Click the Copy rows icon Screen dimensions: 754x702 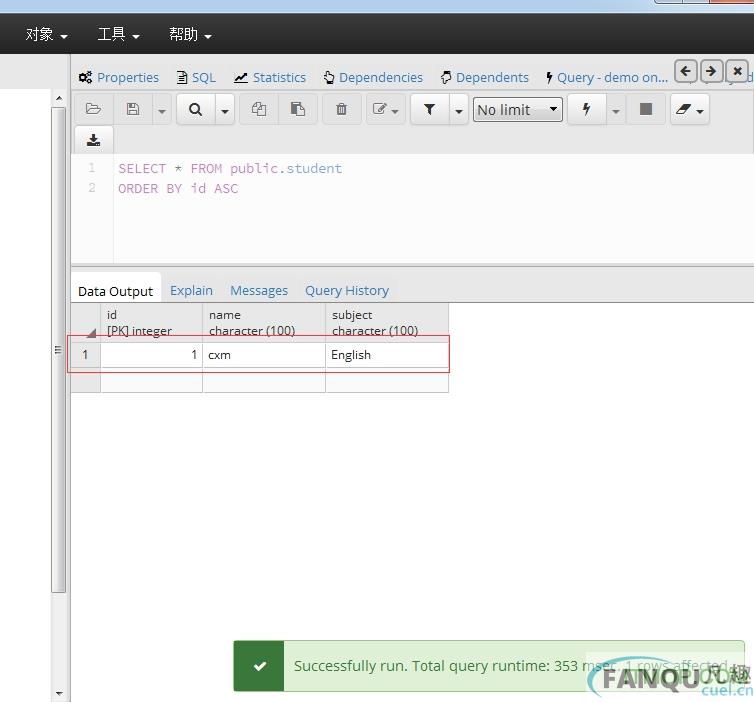pos(259,109)
